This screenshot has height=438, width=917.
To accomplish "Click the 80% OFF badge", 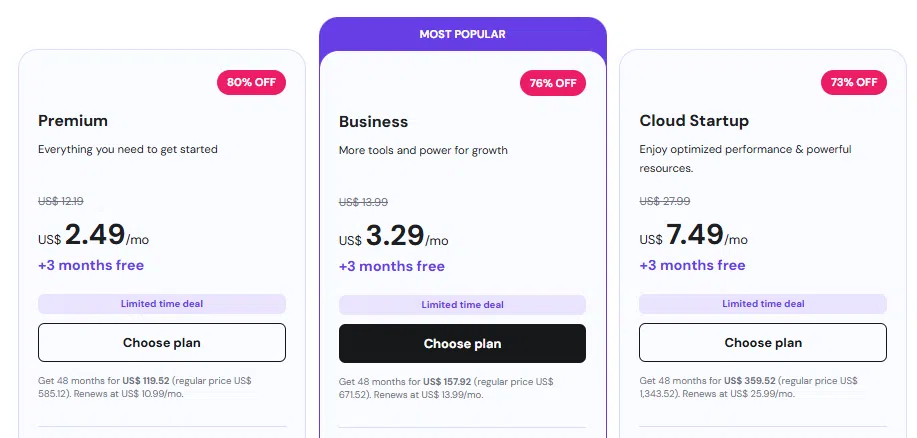I will pyautogui.click(x=251, y=82).
